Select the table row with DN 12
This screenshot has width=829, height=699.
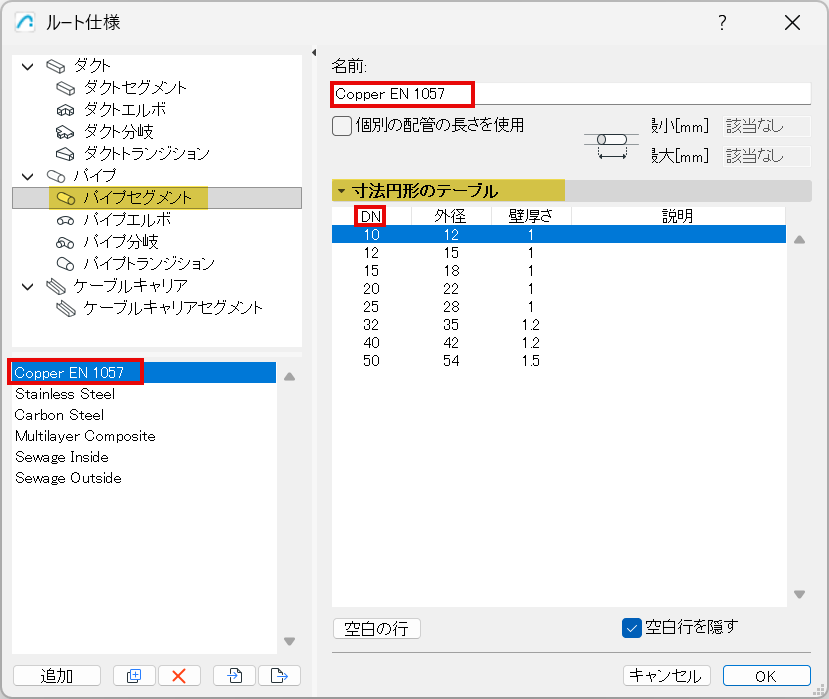[559, 253]
